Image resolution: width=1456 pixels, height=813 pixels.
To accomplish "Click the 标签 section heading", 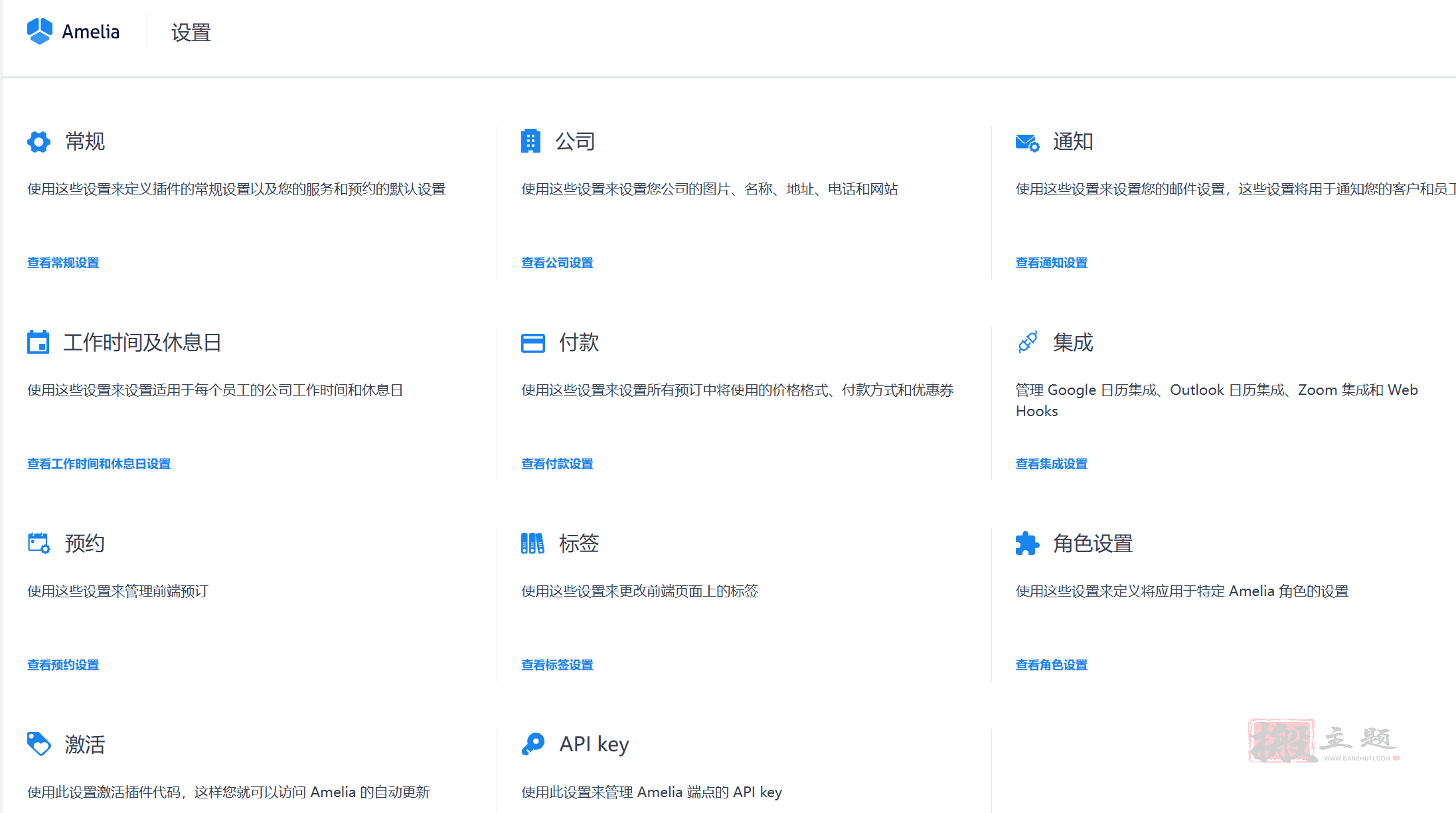I will click(579, 544).
